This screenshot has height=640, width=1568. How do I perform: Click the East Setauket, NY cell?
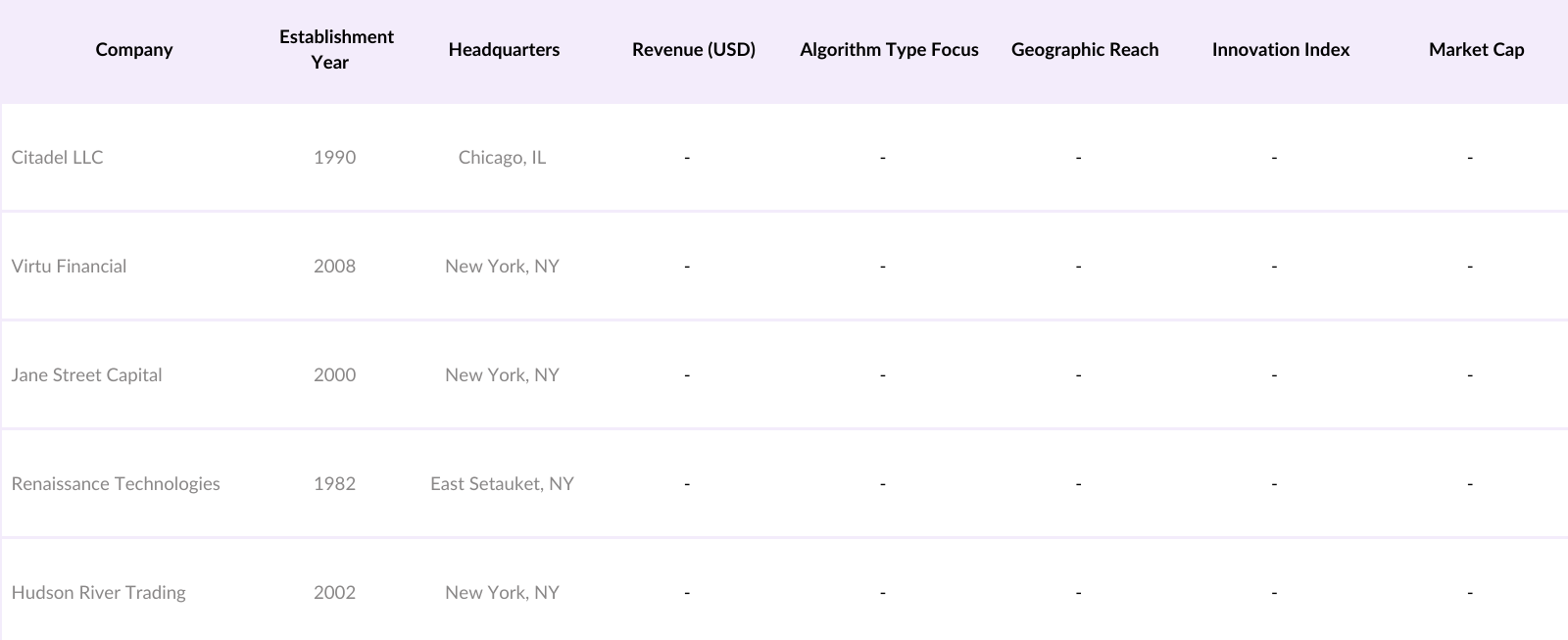pyautogui.click(x=502, y=484)
